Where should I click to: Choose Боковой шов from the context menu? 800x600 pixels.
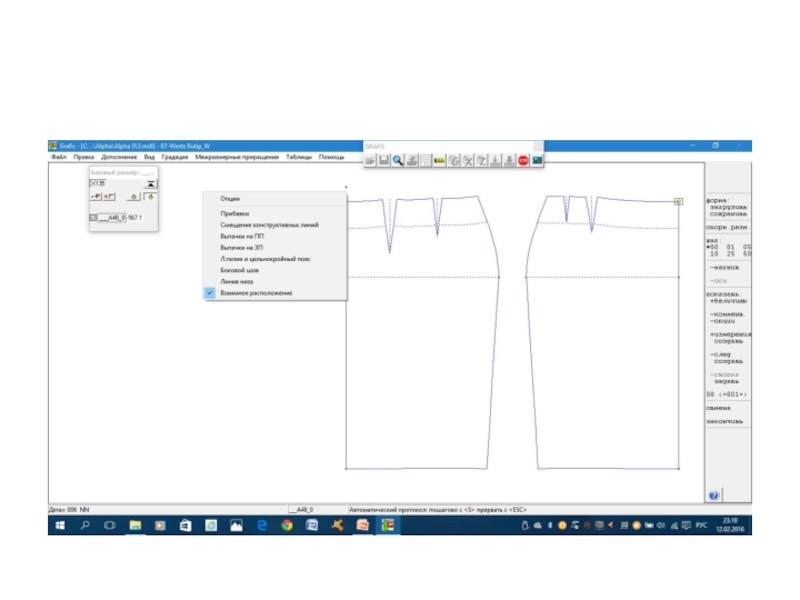point(239,270)
